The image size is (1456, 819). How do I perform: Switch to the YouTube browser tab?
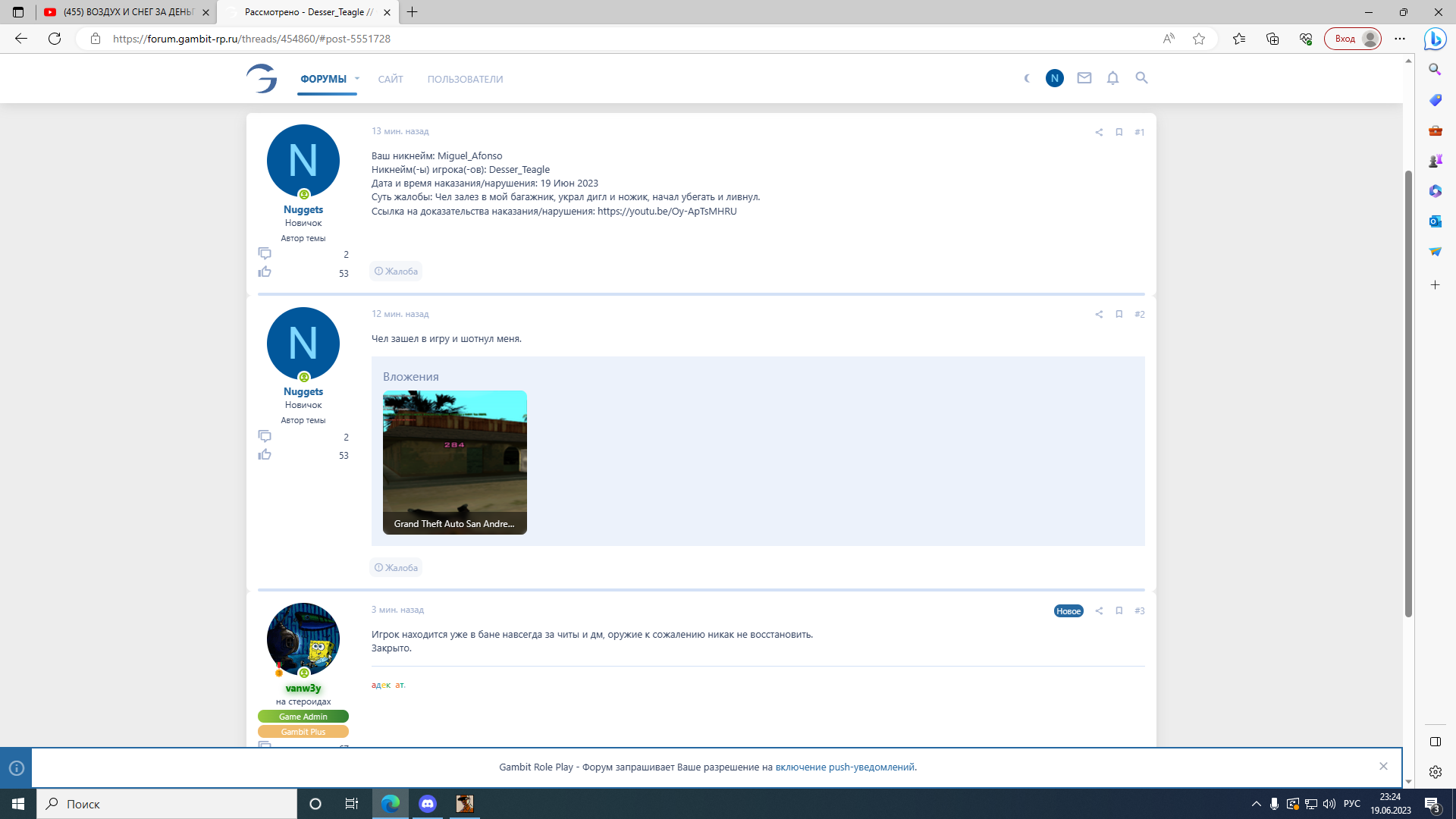[125, 12]
